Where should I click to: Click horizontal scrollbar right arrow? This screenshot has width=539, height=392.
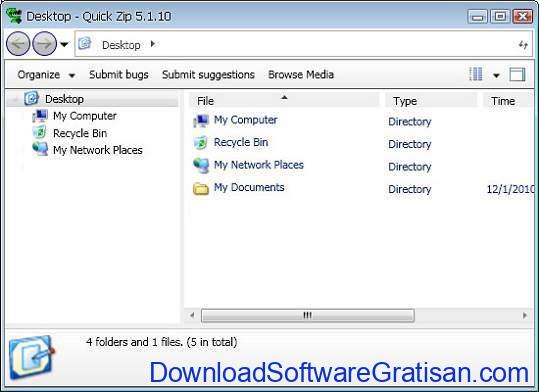(x=525, y=315)
